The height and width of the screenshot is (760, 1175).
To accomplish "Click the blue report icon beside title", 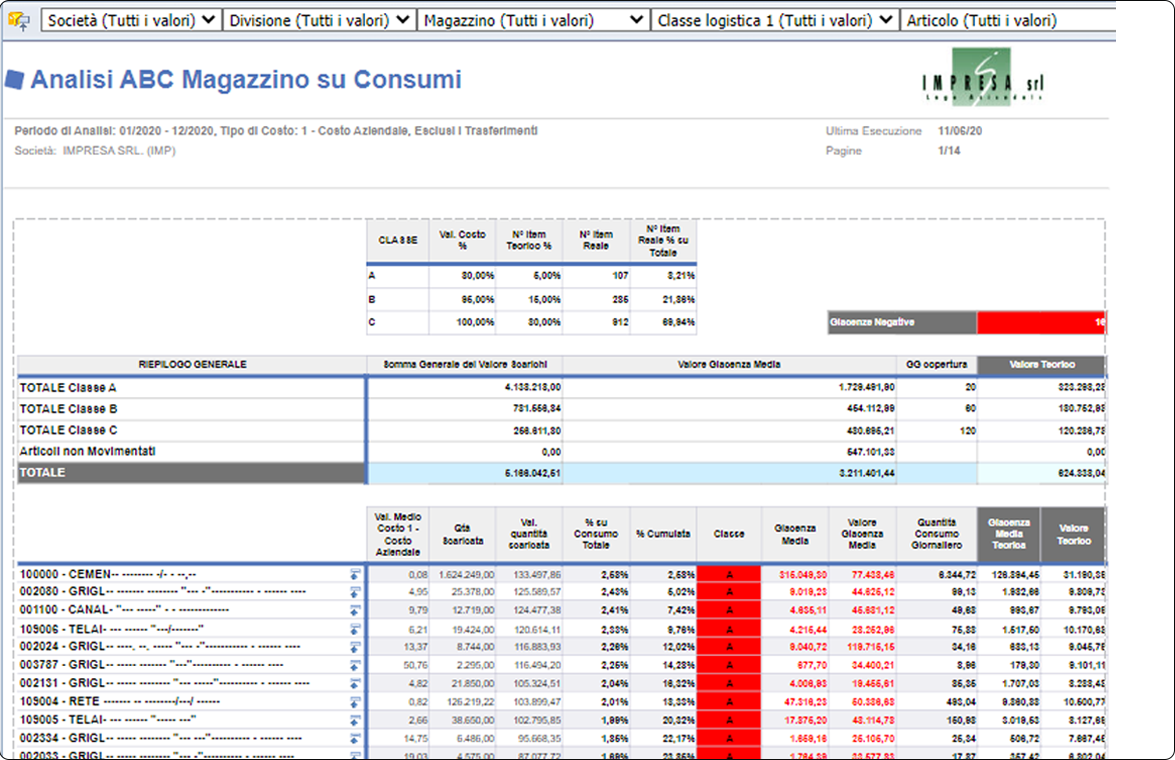I will point(15,79).
